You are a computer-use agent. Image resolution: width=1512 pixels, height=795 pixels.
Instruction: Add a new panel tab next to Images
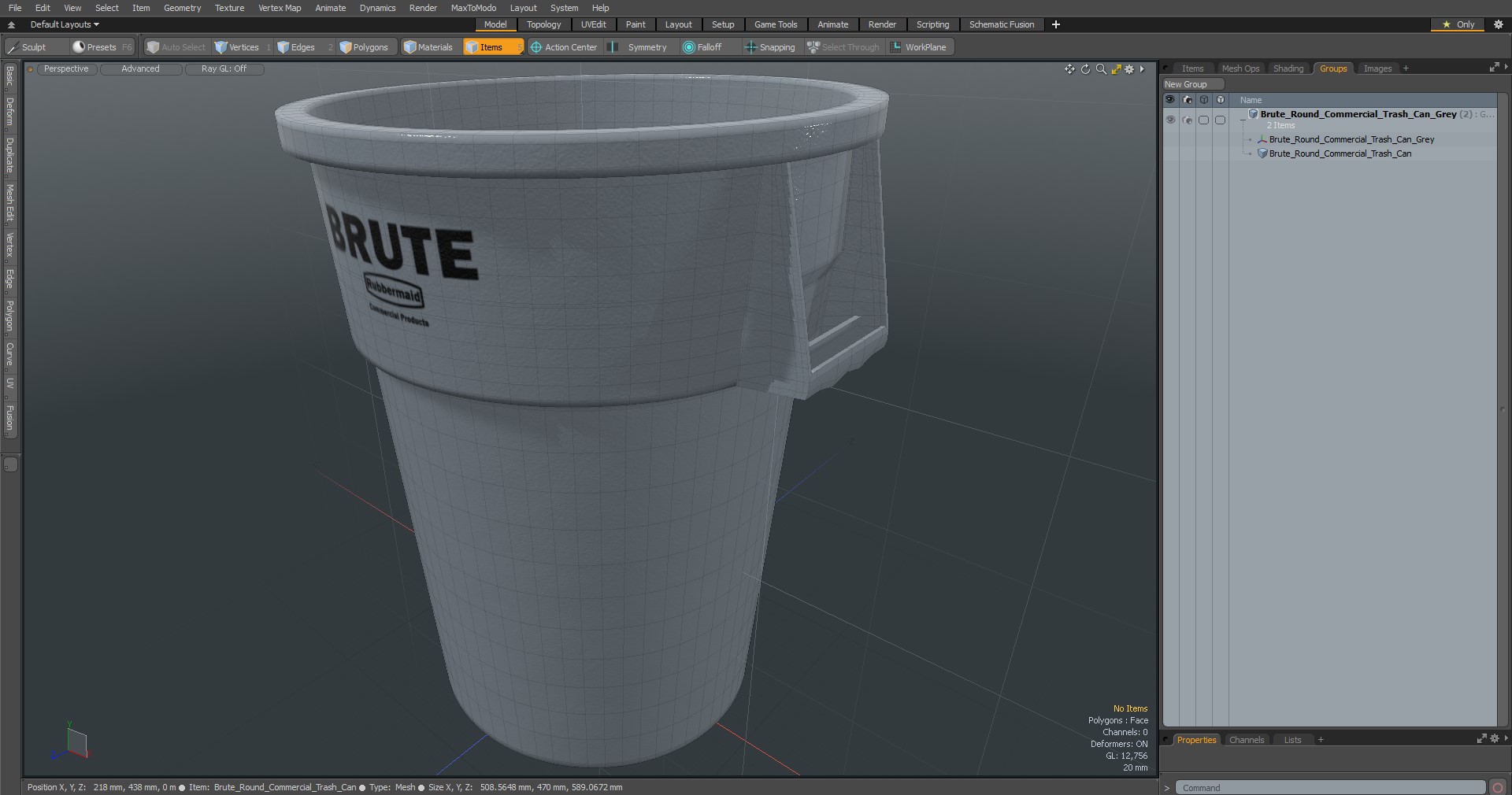pyautogui.click(x=1406, y=68)
